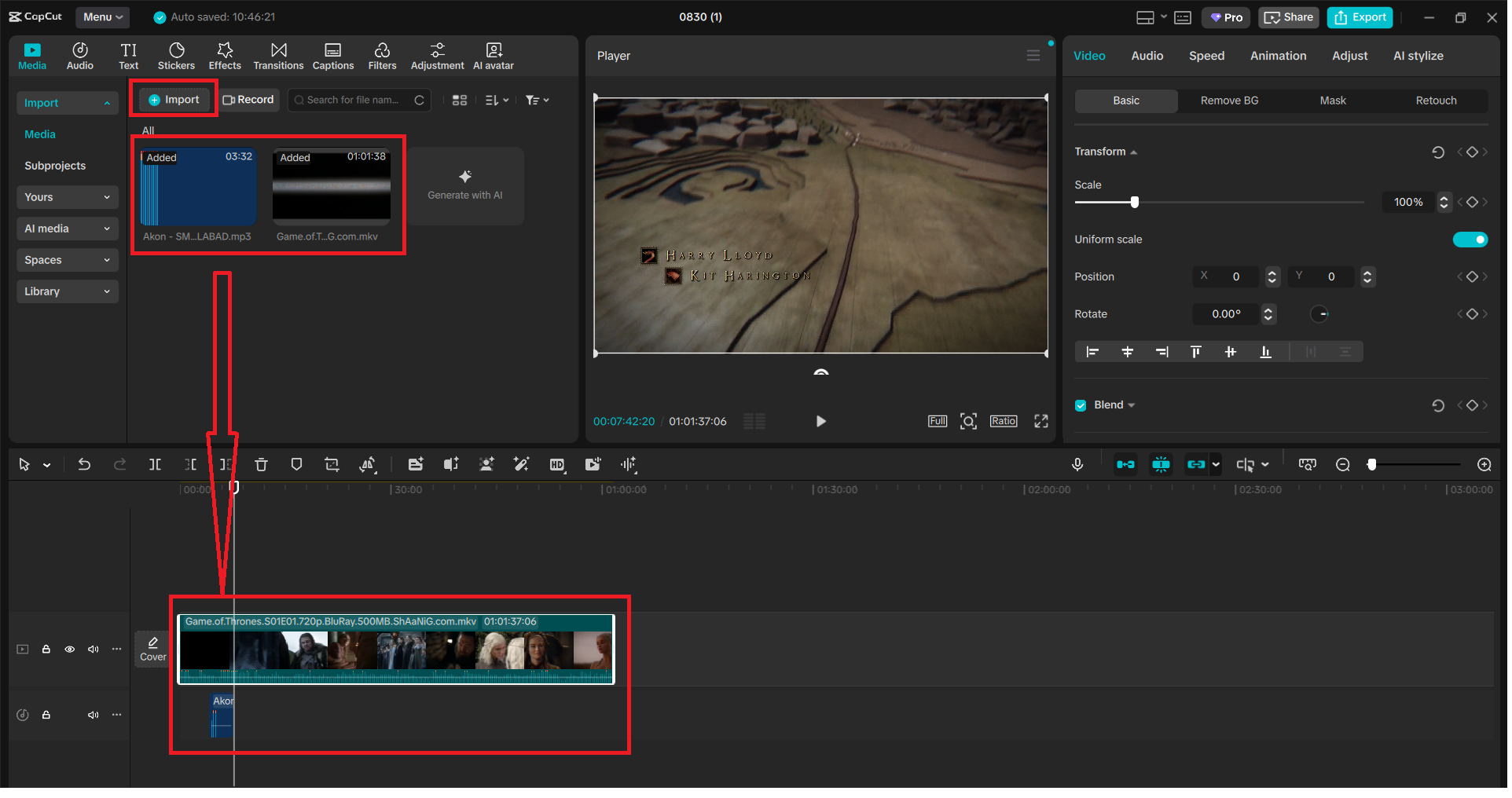The height and width of the screenshot is (798, 1512).
Task: Toggle the Uniform scale switch
Action: [x=1470, y=240]
